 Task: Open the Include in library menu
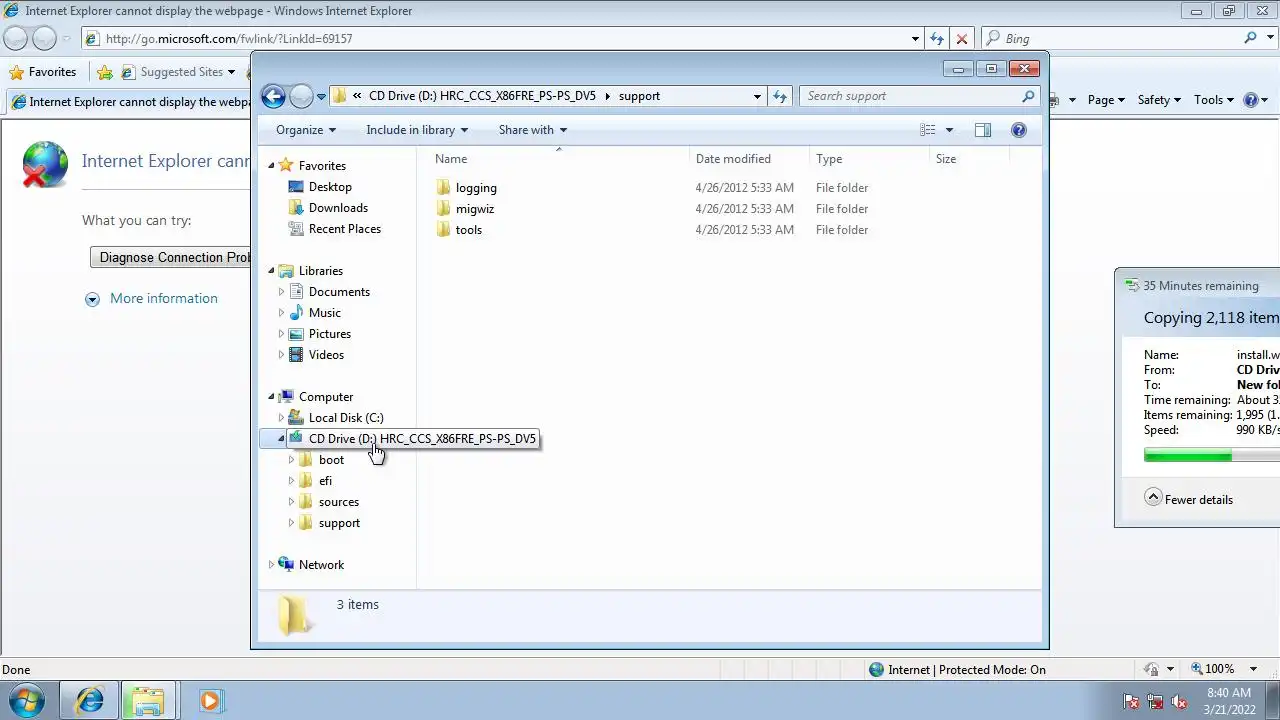click(417, 130)
